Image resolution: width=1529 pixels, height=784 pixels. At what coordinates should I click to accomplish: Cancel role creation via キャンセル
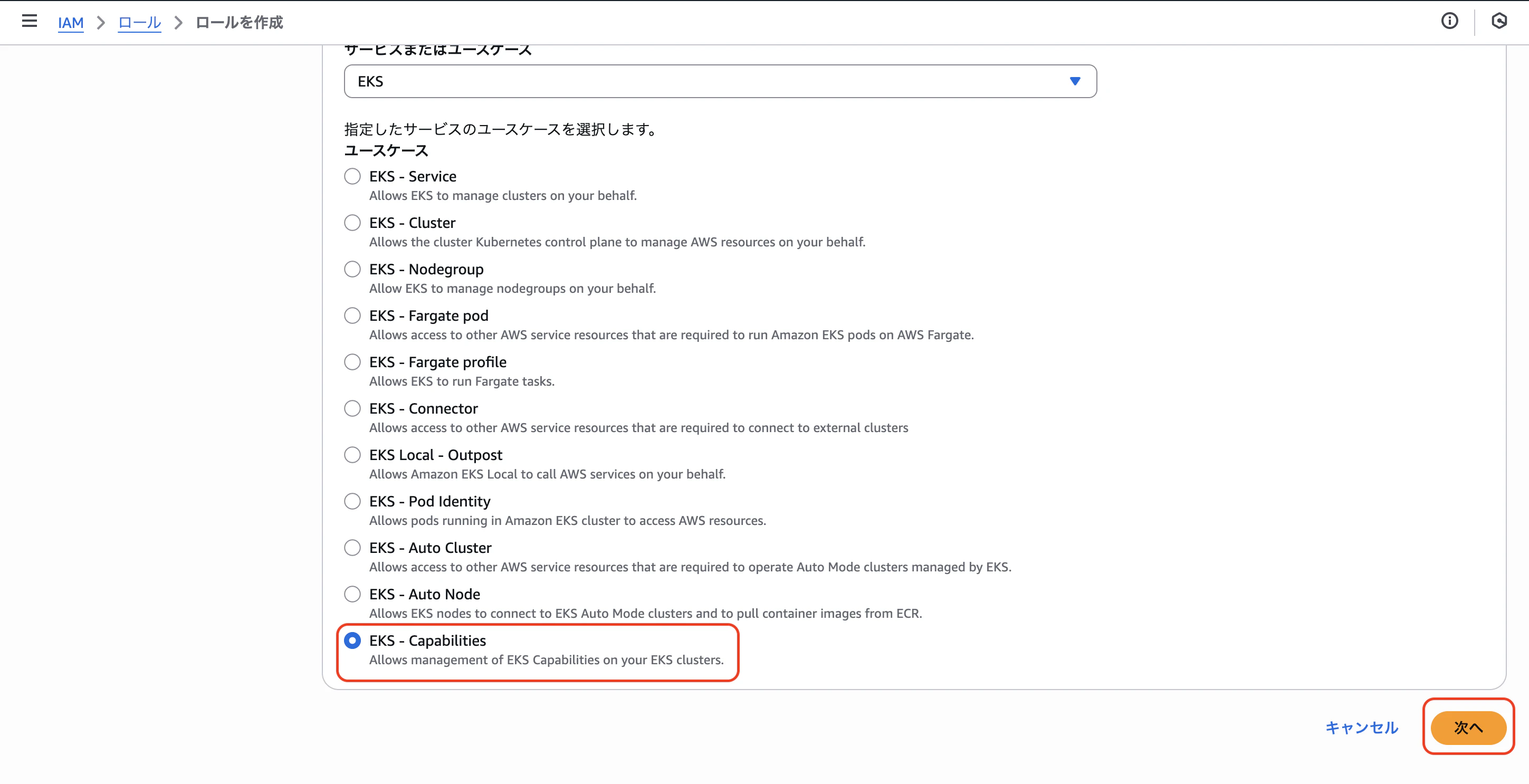1362,728
